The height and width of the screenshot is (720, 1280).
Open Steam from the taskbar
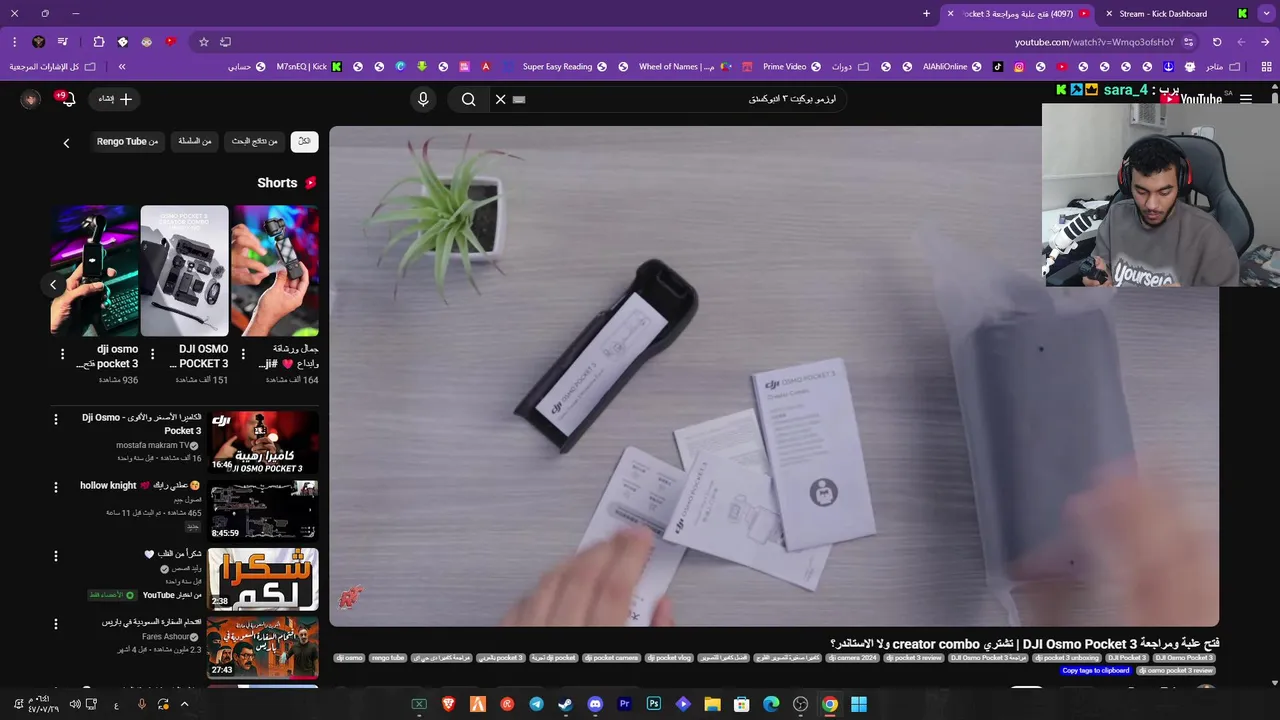click(565, 704)
